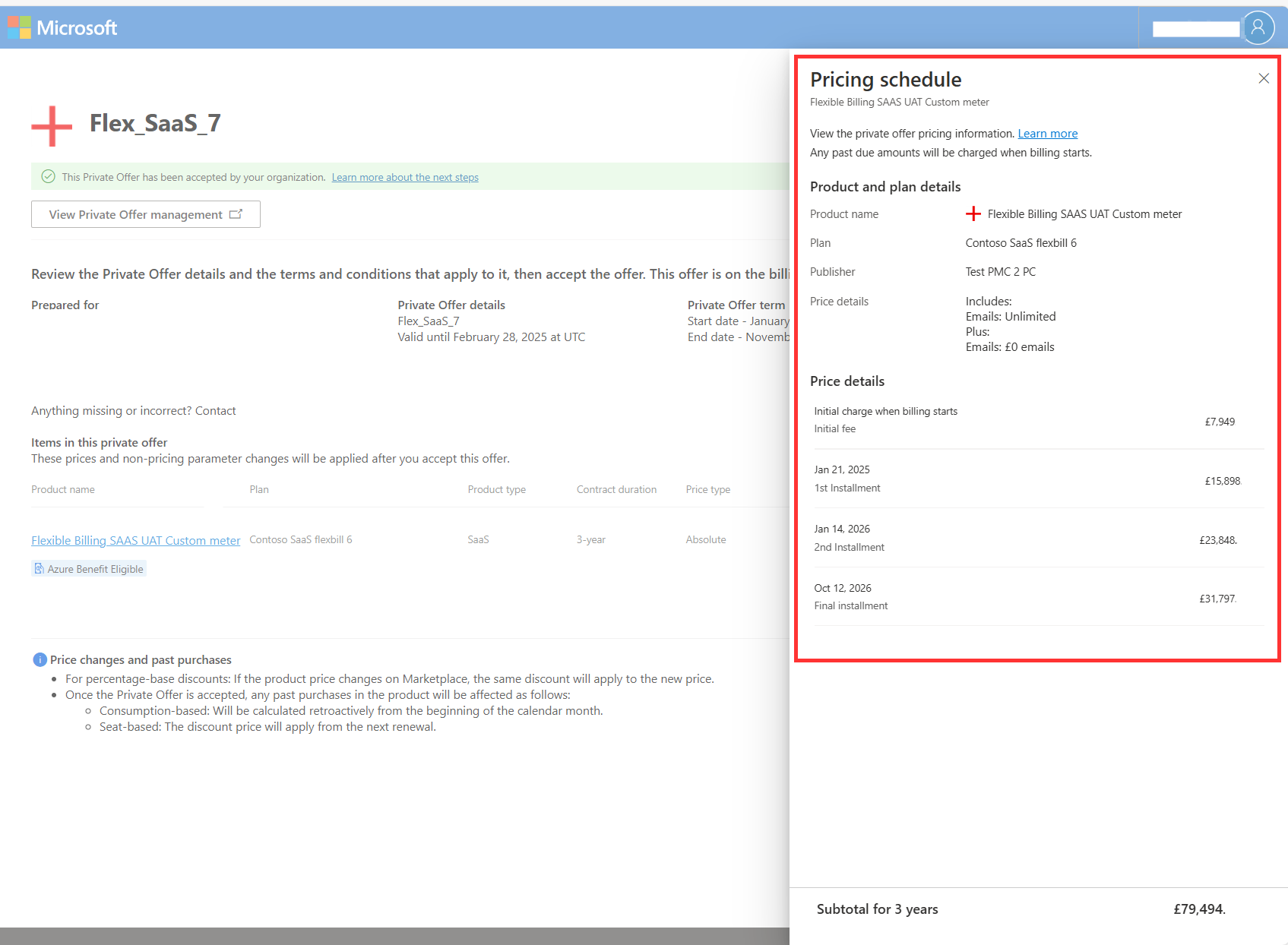Click Contact under anything missing or incorrect

[x=215, y=410]
